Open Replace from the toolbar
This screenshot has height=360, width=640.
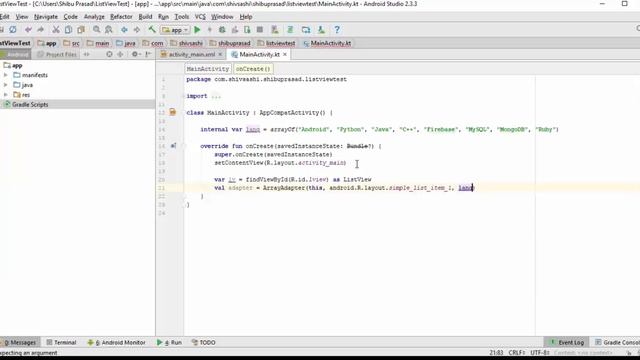[109, 30]
